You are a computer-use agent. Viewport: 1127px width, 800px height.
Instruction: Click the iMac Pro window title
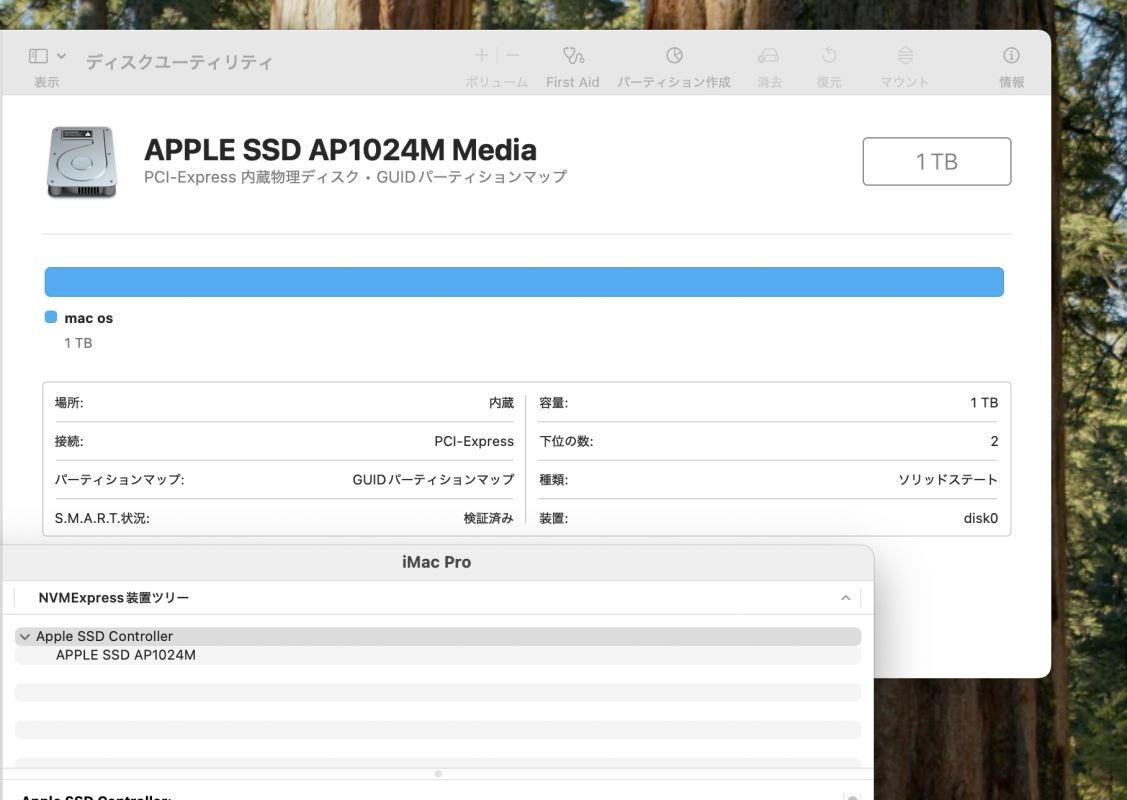click(x=436, y=562)
